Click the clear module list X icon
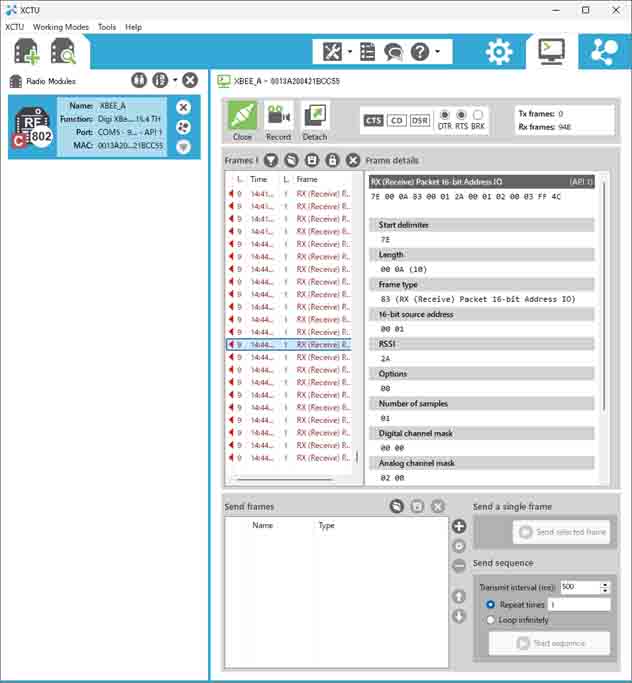Screen dimensions: 632x683 tap(189, 80)
